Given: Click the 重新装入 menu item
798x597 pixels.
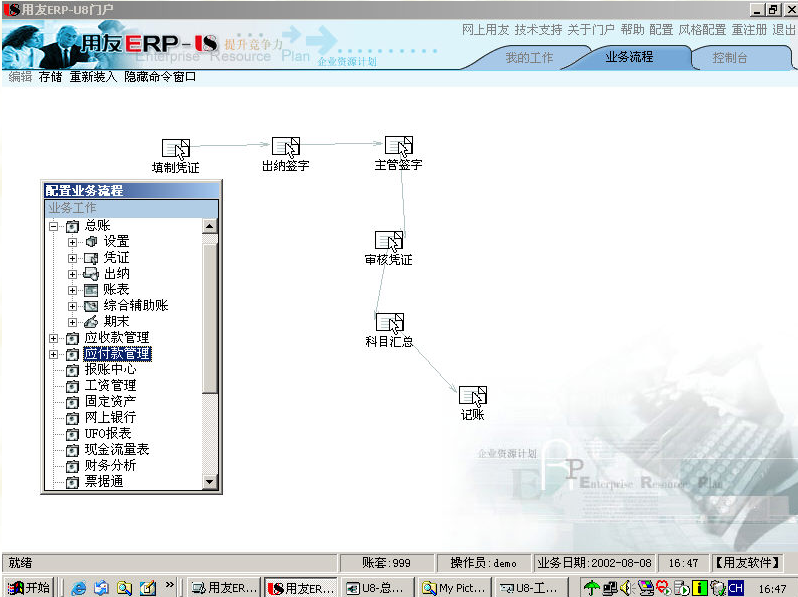Looking at the screenshot, I should [93, 77].
